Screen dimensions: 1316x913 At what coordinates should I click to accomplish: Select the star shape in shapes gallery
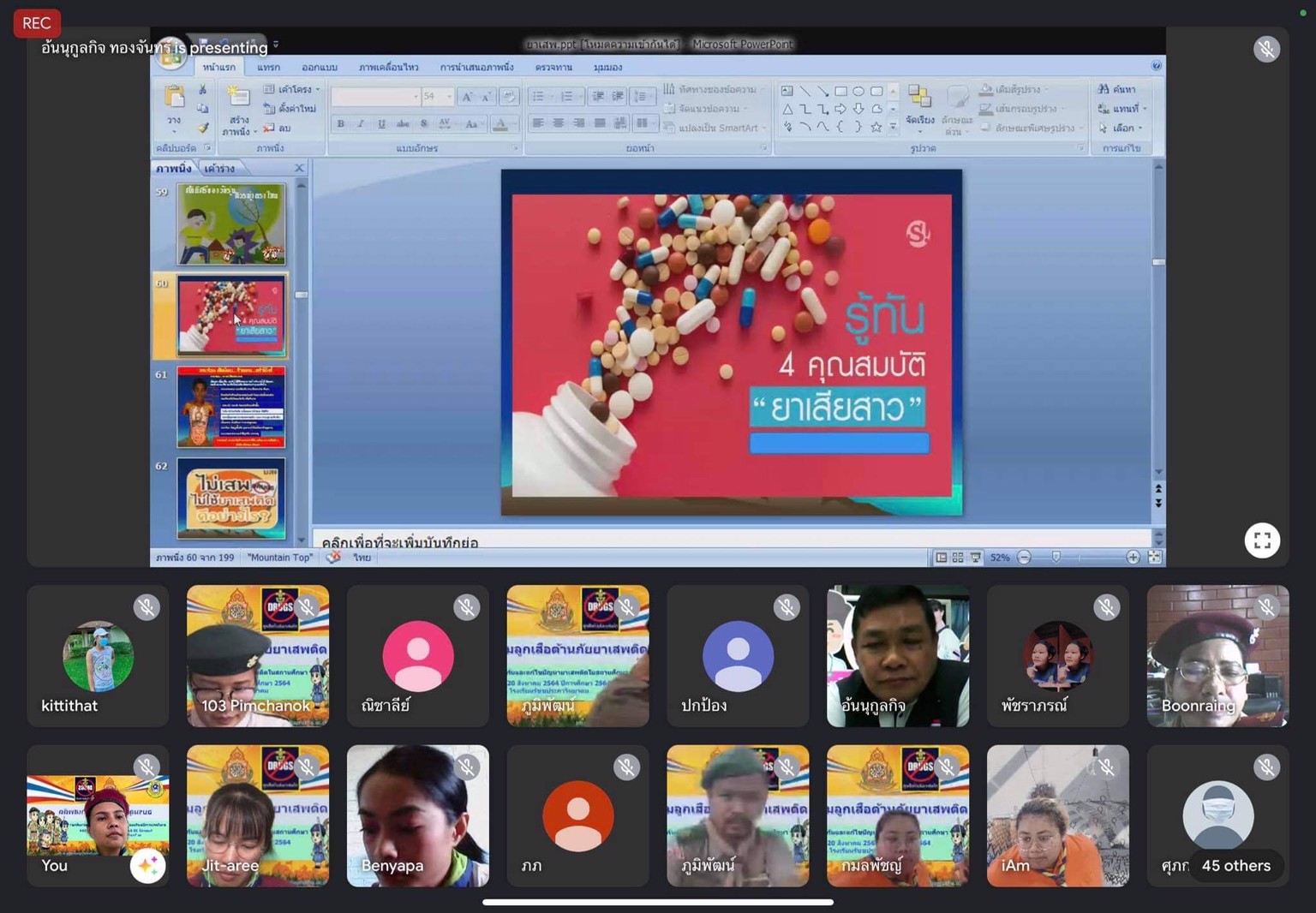point(876,128)
